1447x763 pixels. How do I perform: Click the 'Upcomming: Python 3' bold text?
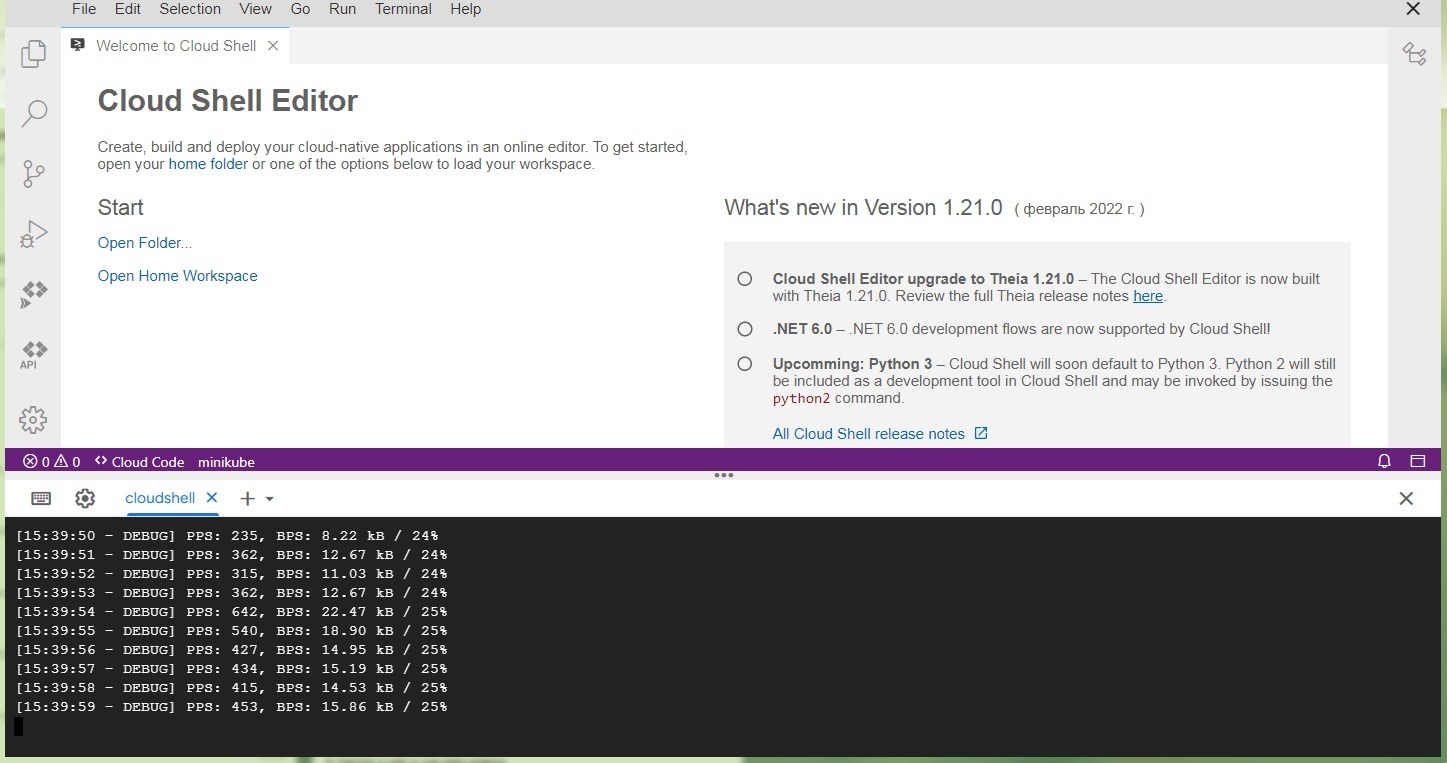click(852, 364)
